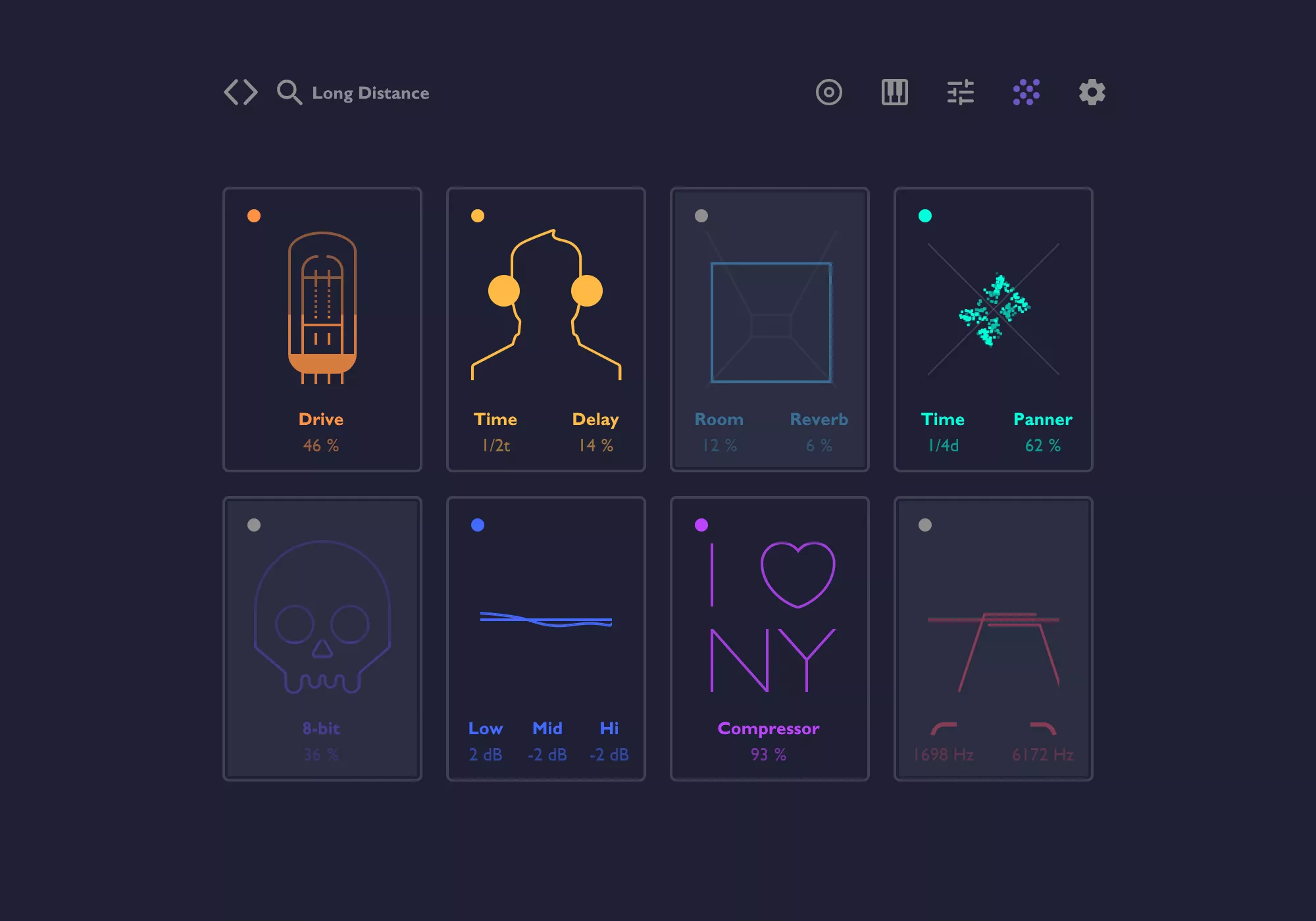Open the piano keyboard view
1316x921 pixels.
tap(894, 92)
